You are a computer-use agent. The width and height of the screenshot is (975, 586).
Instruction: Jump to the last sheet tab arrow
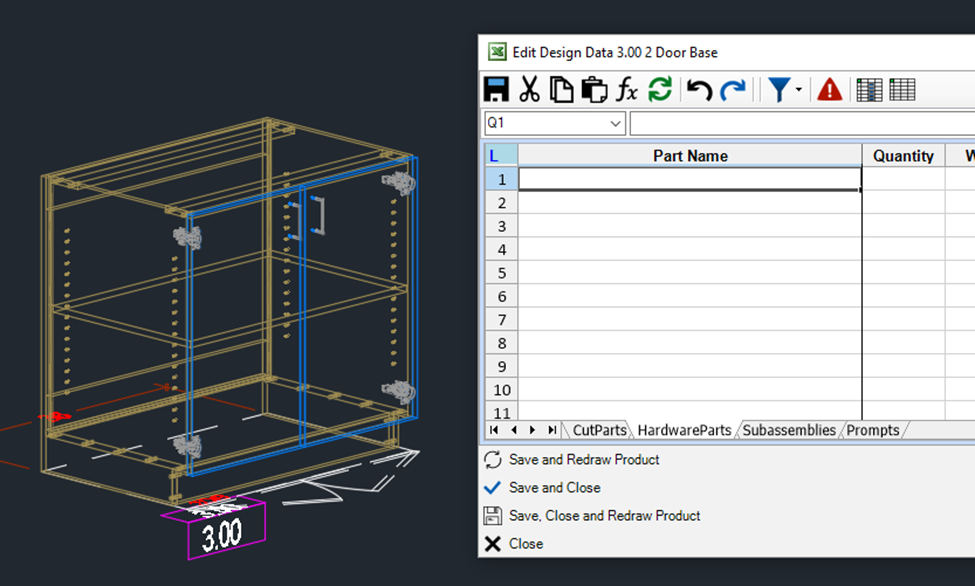click(x=552, y=430)
